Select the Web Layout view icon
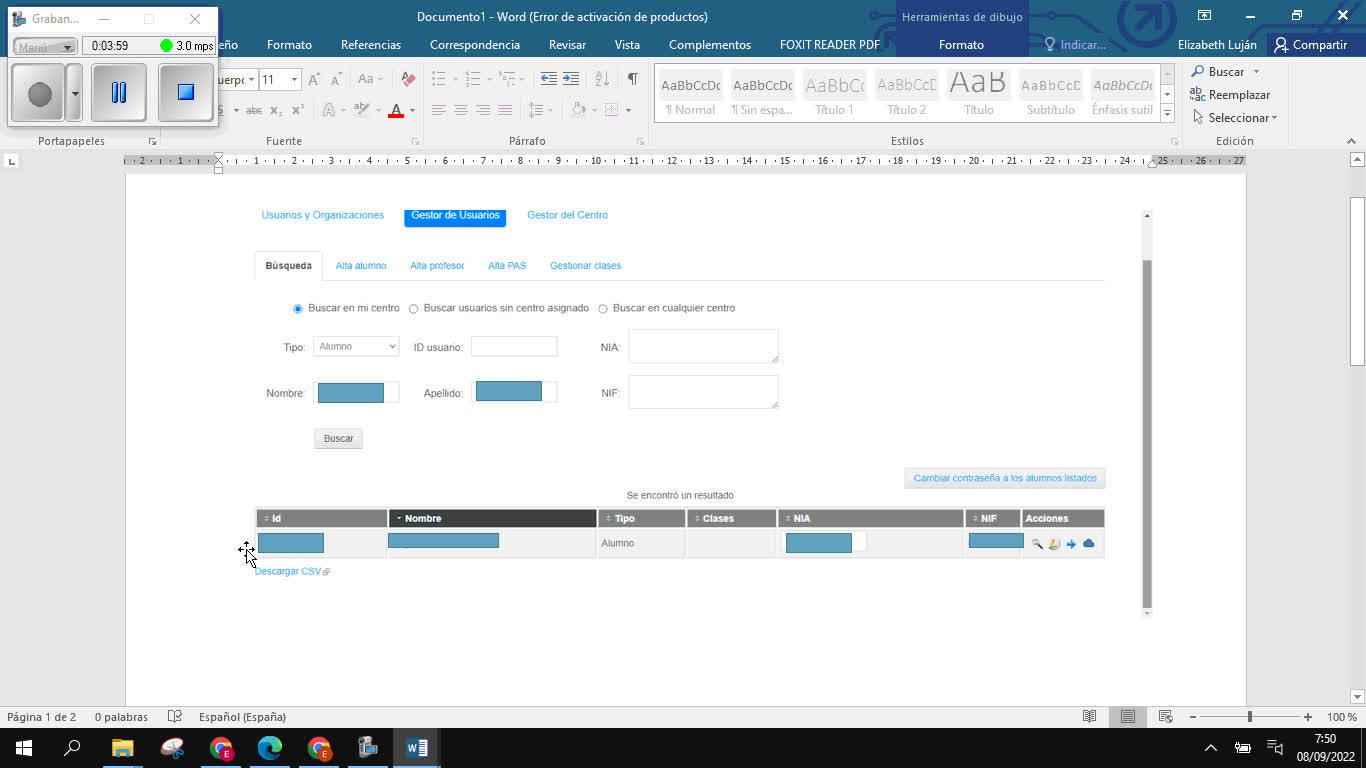The height and width of the screenshot is (768, 1366). point(1165,717)
